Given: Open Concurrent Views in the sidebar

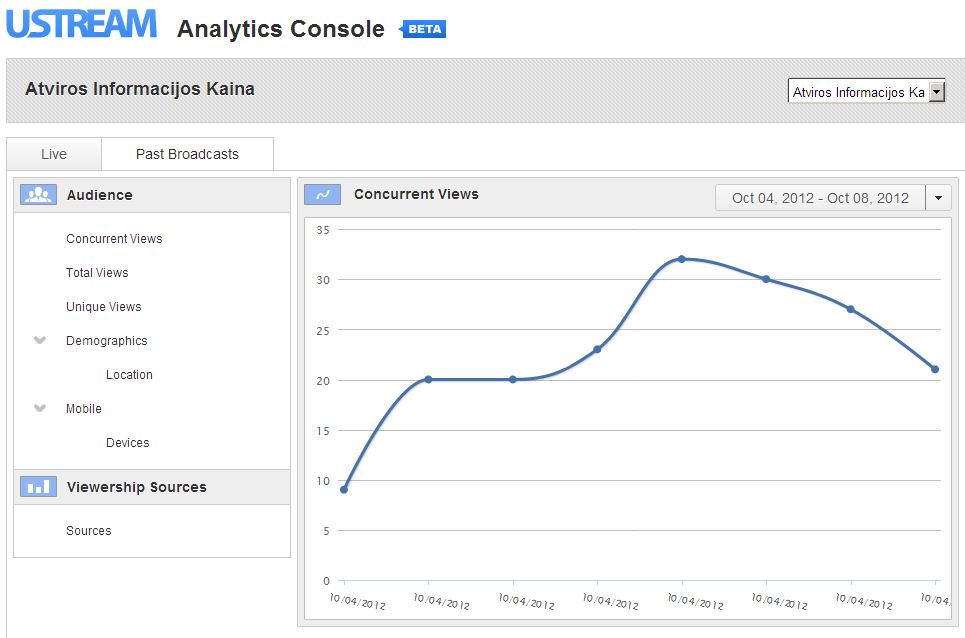Looking at the screenshot, I should coord(114,239).
